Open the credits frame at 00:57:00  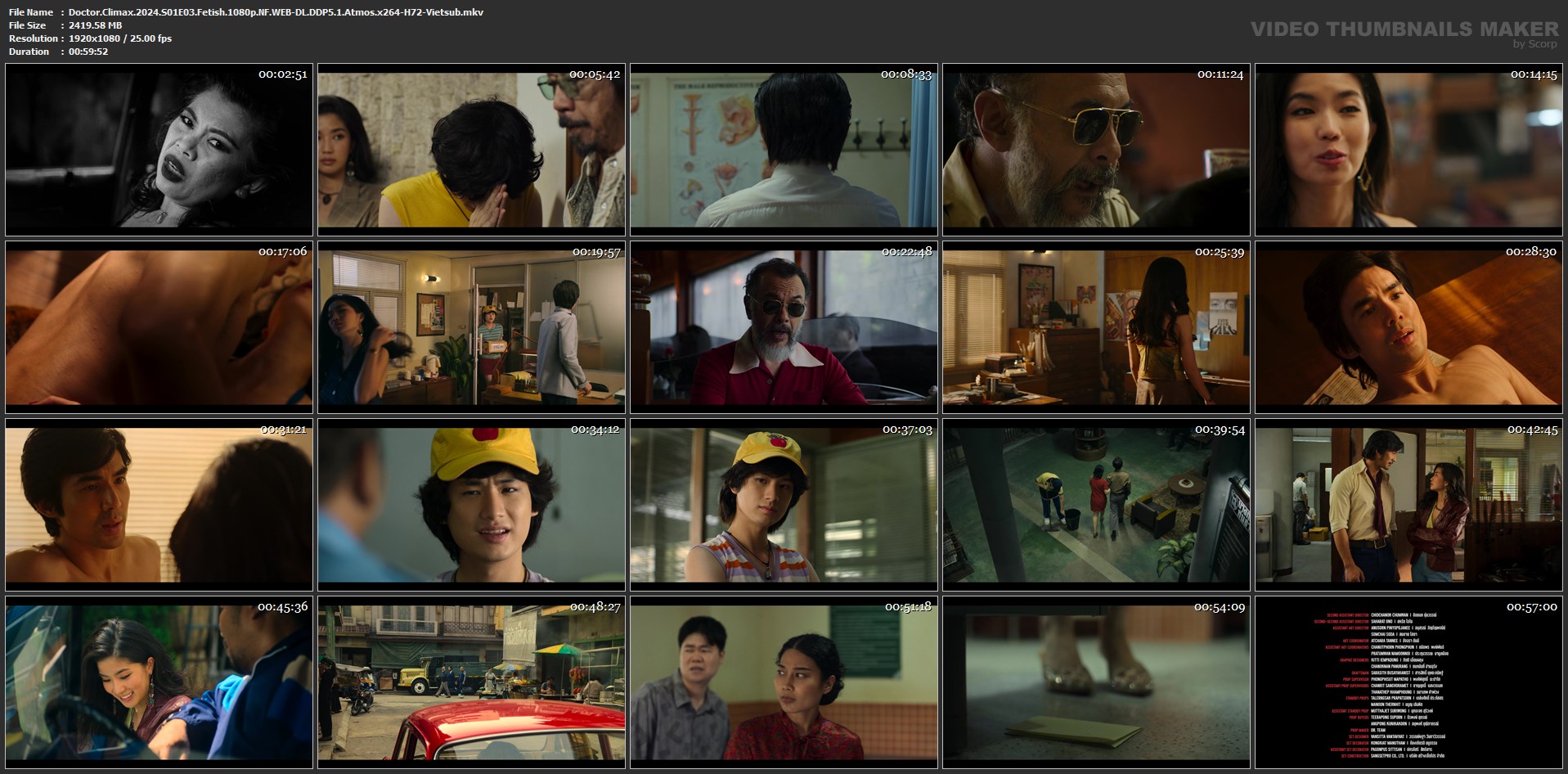1409,682
